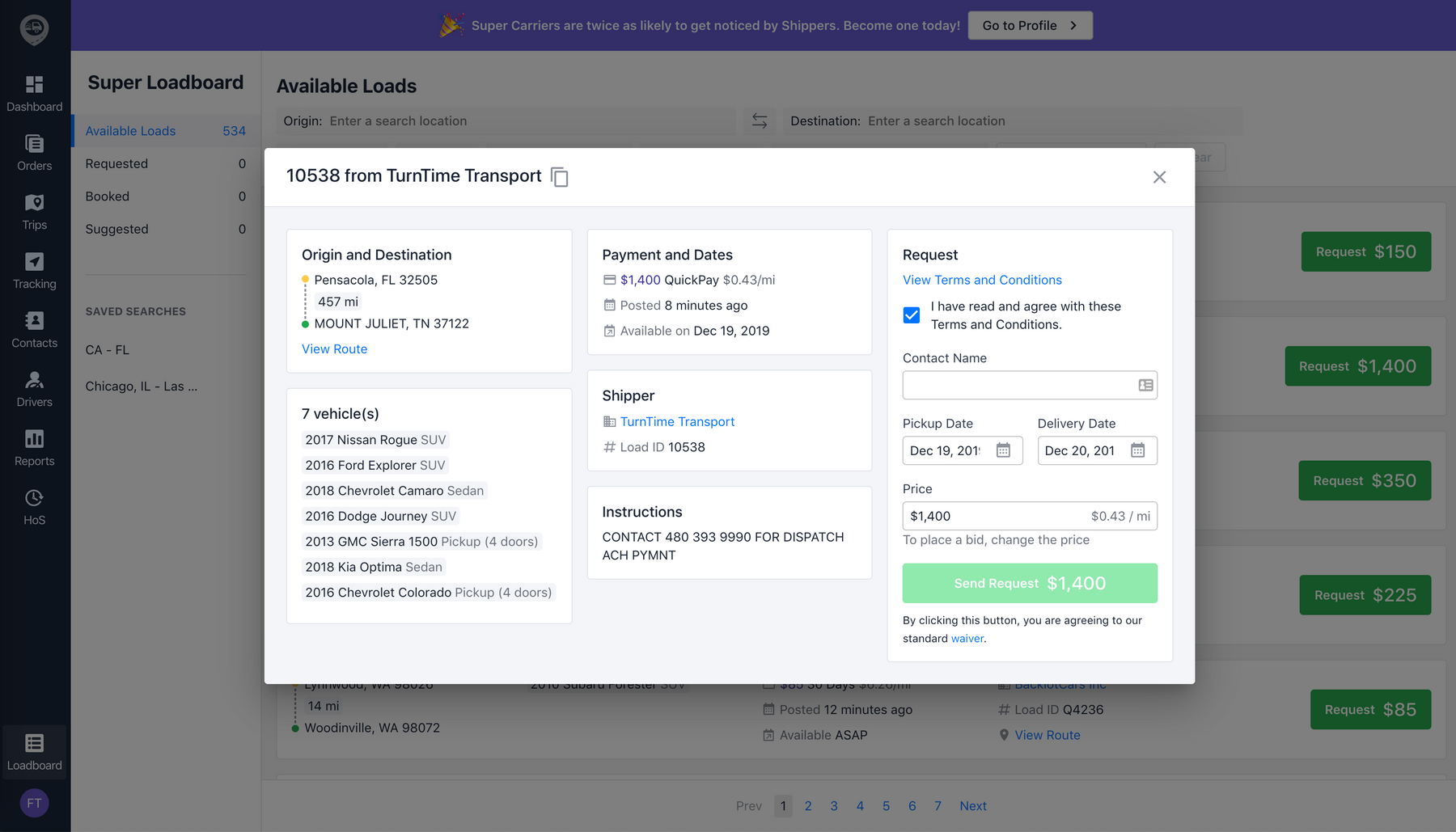Click the 2016 Chevrolet Colorado Pickup entry
The width and height of the screenshot is (1456, 832).
coord(429,593)
